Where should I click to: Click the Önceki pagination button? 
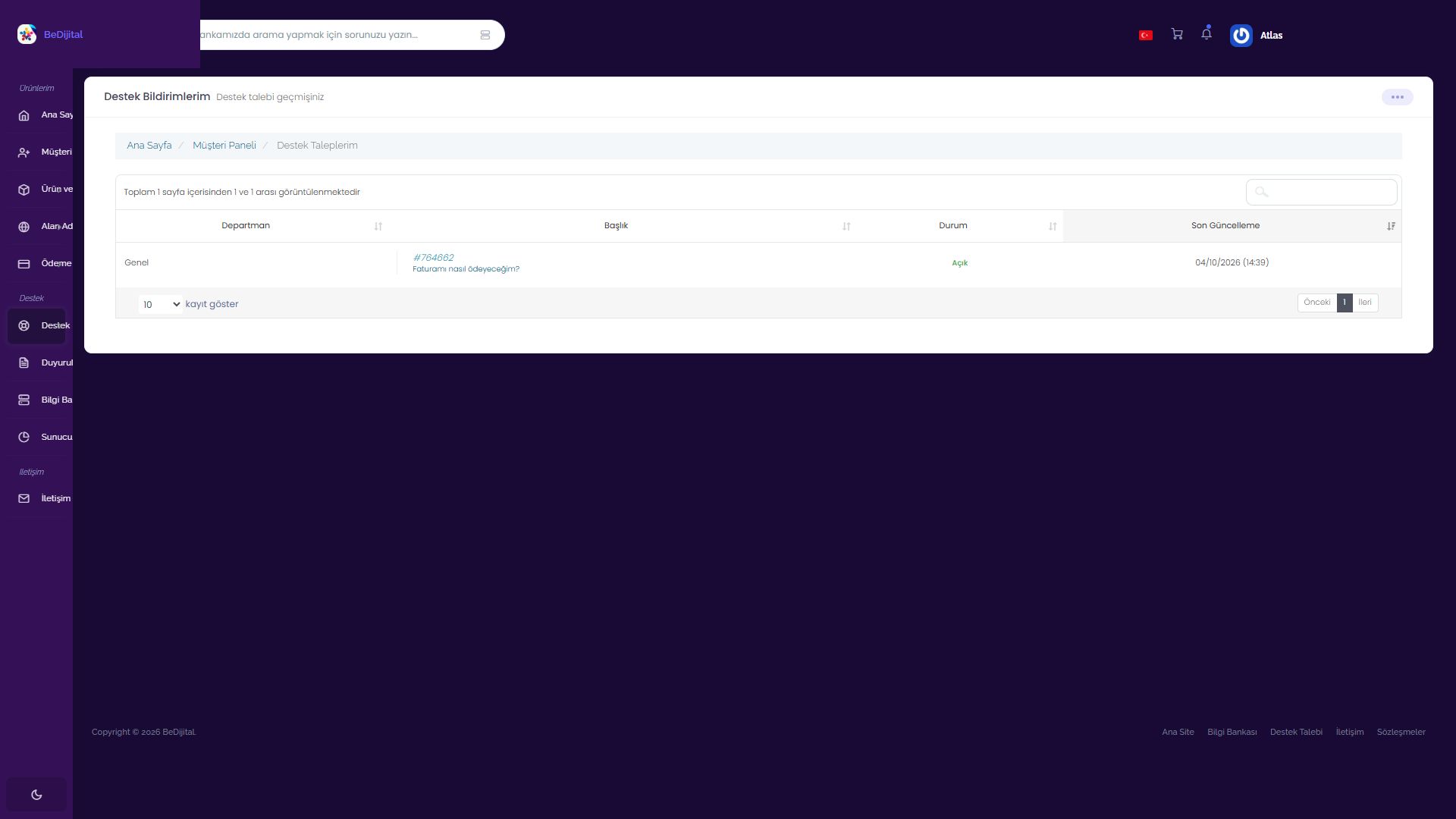pos(1317,303)
